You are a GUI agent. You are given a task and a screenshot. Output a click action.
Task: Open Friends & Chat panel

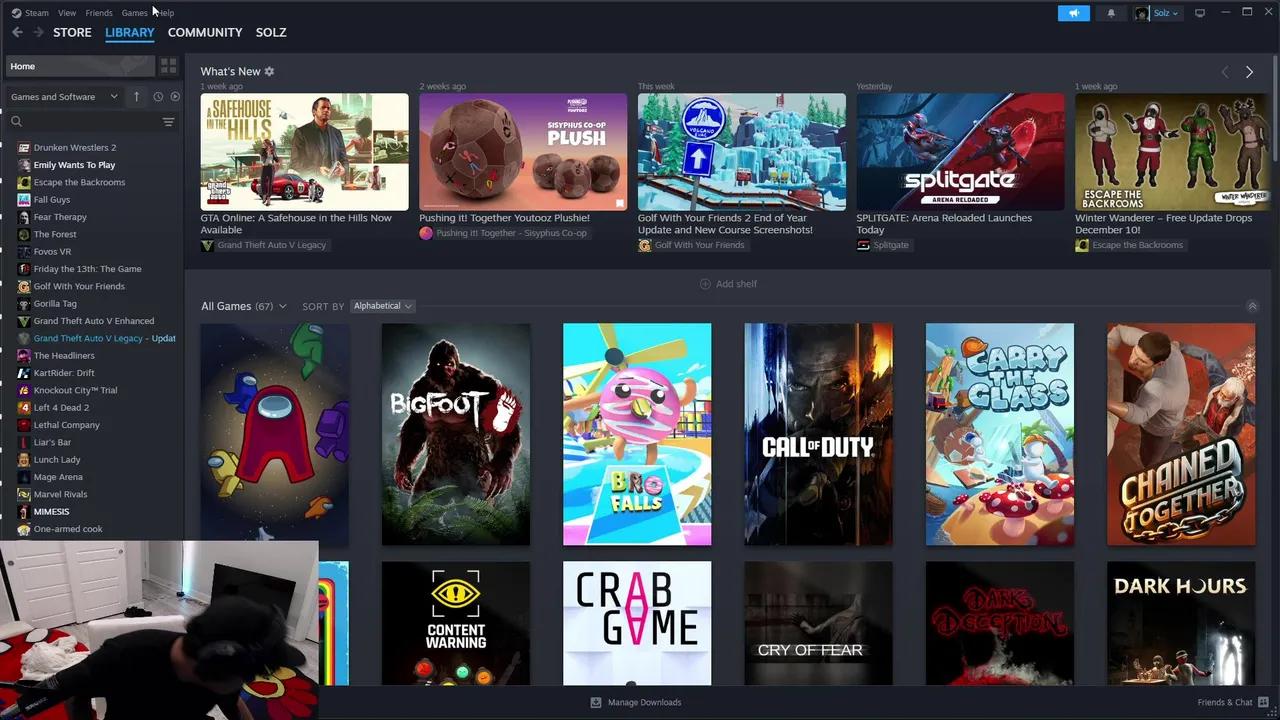pos(1233,702)
